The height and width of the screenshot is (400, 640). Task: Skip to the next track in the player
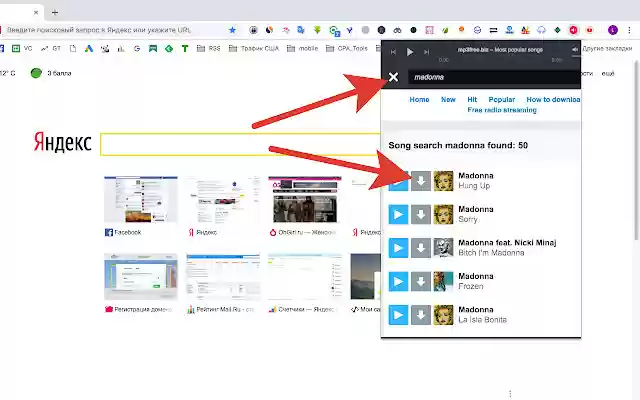[426, 52]
